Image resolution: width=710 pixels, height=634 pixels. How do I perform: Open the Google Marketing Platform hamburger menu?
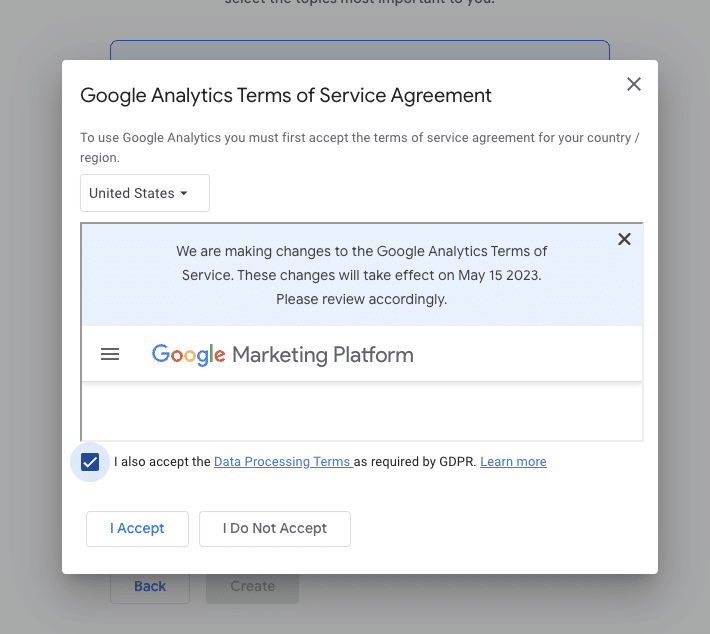110,354
